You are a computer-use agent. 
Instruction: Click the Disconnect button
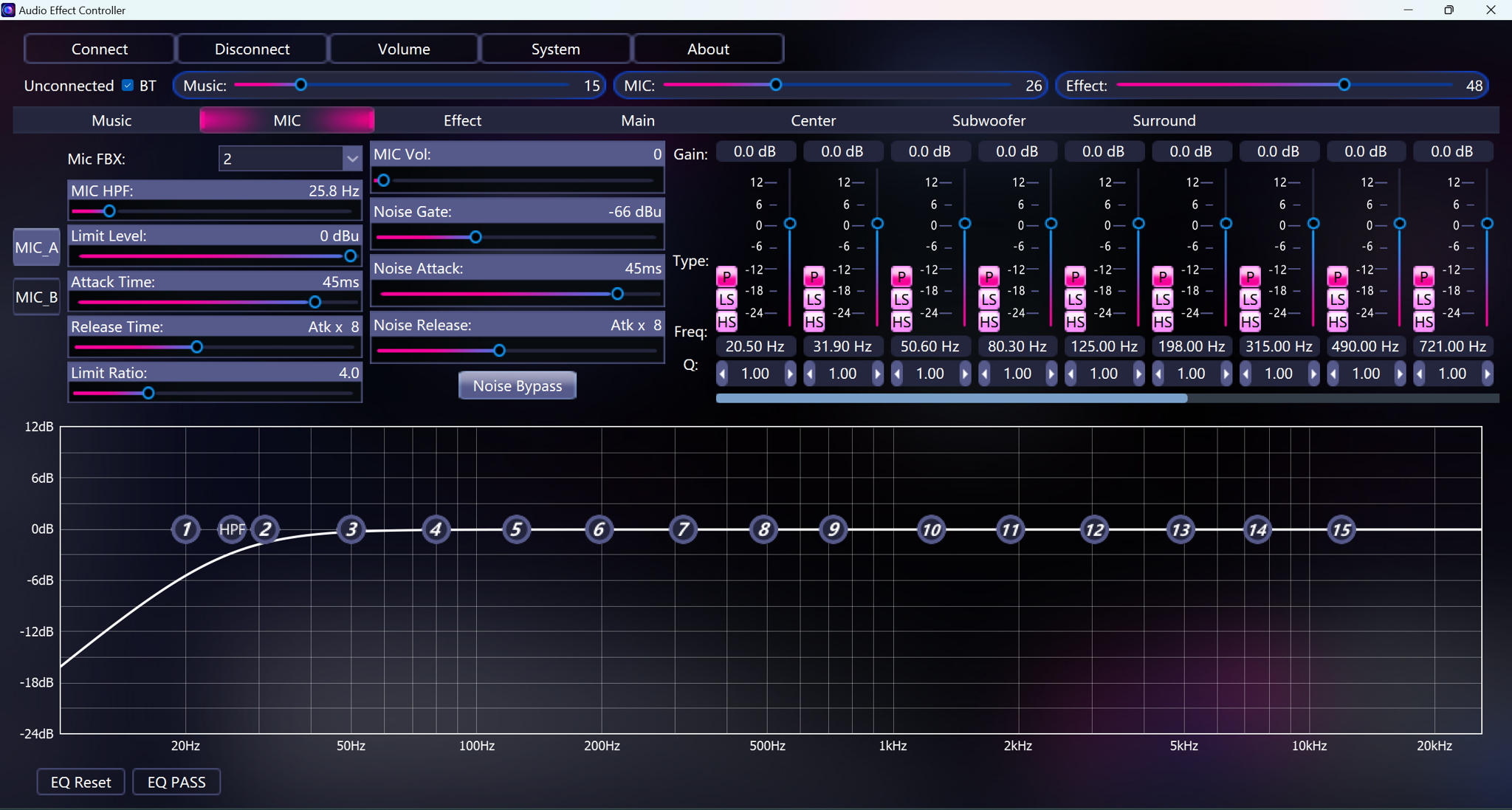pos(252,49)
